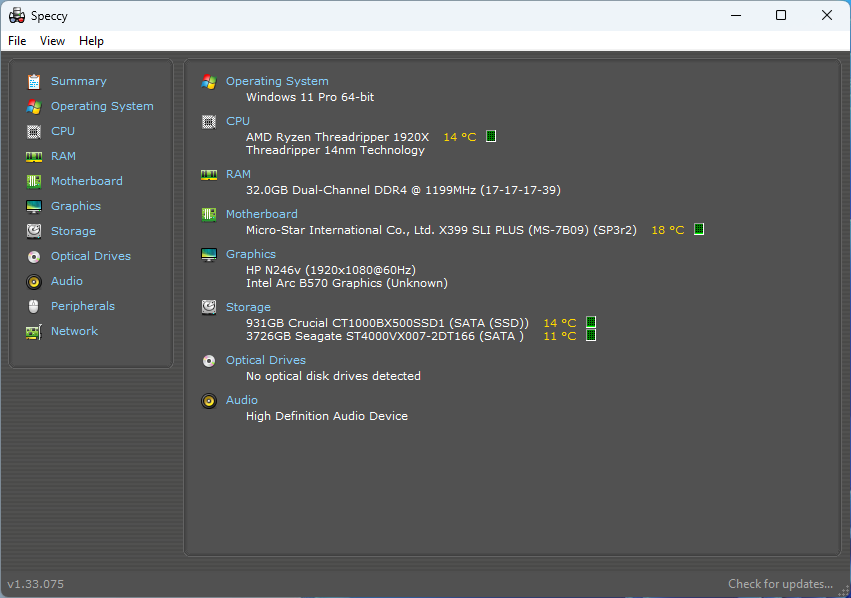Open the Graphics sidebar entry
Screen dimensions: 851x598
coord(76,206)
